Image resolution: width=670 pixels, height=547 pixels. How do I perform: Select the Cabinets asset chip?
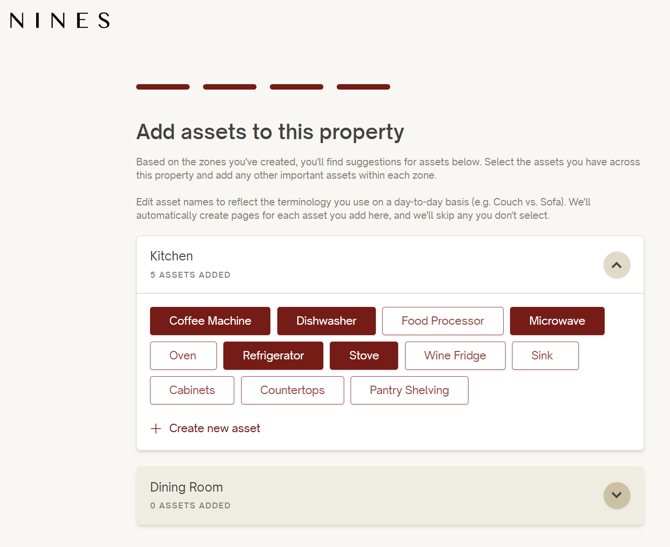(x=192, y=390)
